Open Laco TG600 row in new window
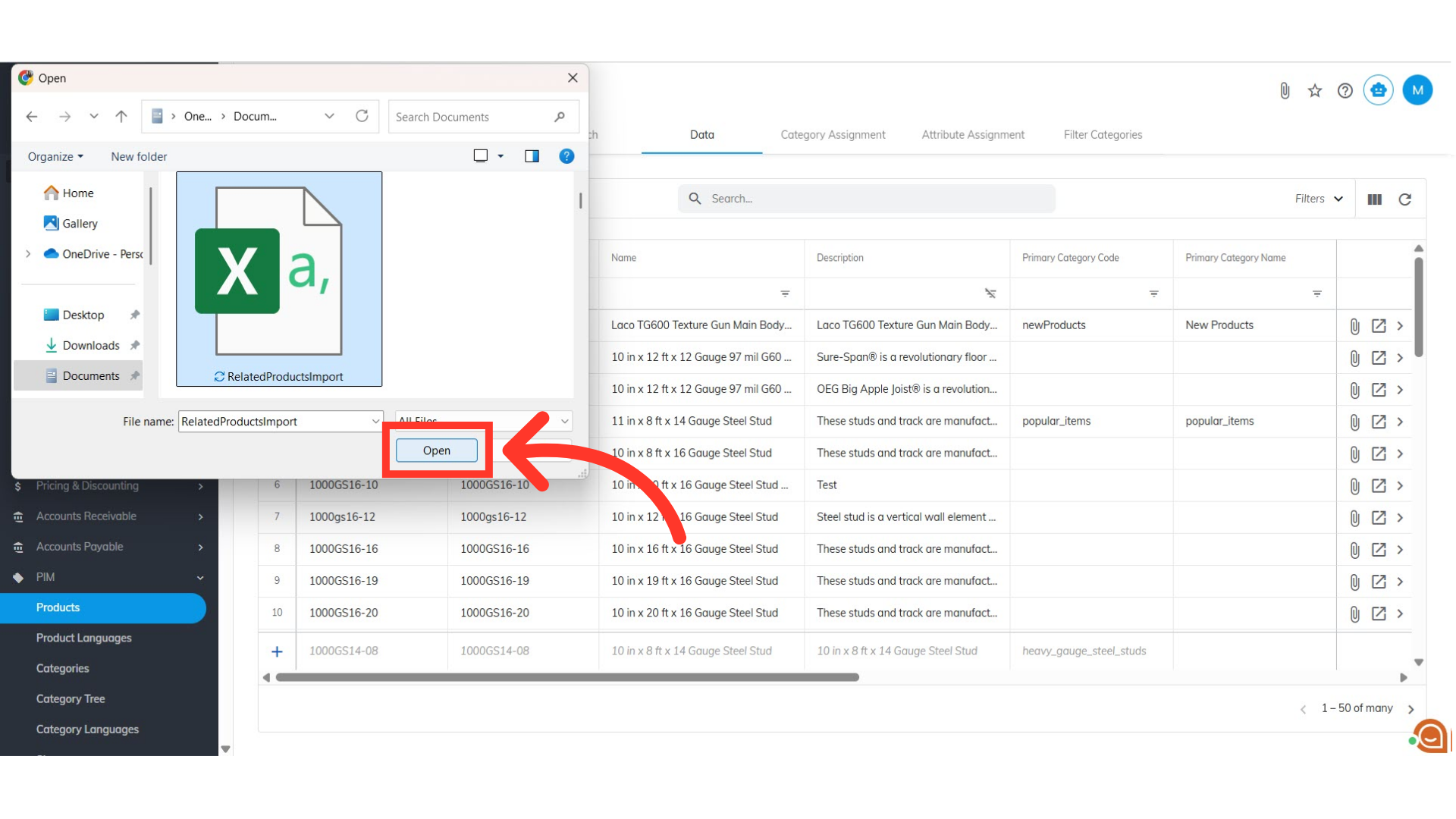The width and height of the screenshot is (1456, 819). pos(1379,326)
